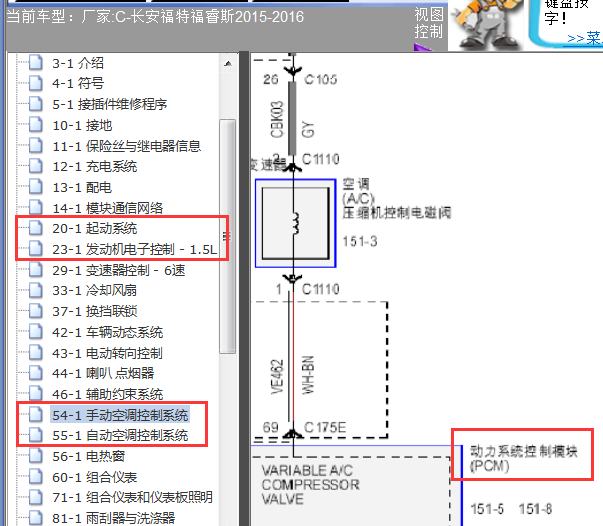Select 42-1 车辆动态系统
This screenshot has width=603, height=526.
(108, 332)
